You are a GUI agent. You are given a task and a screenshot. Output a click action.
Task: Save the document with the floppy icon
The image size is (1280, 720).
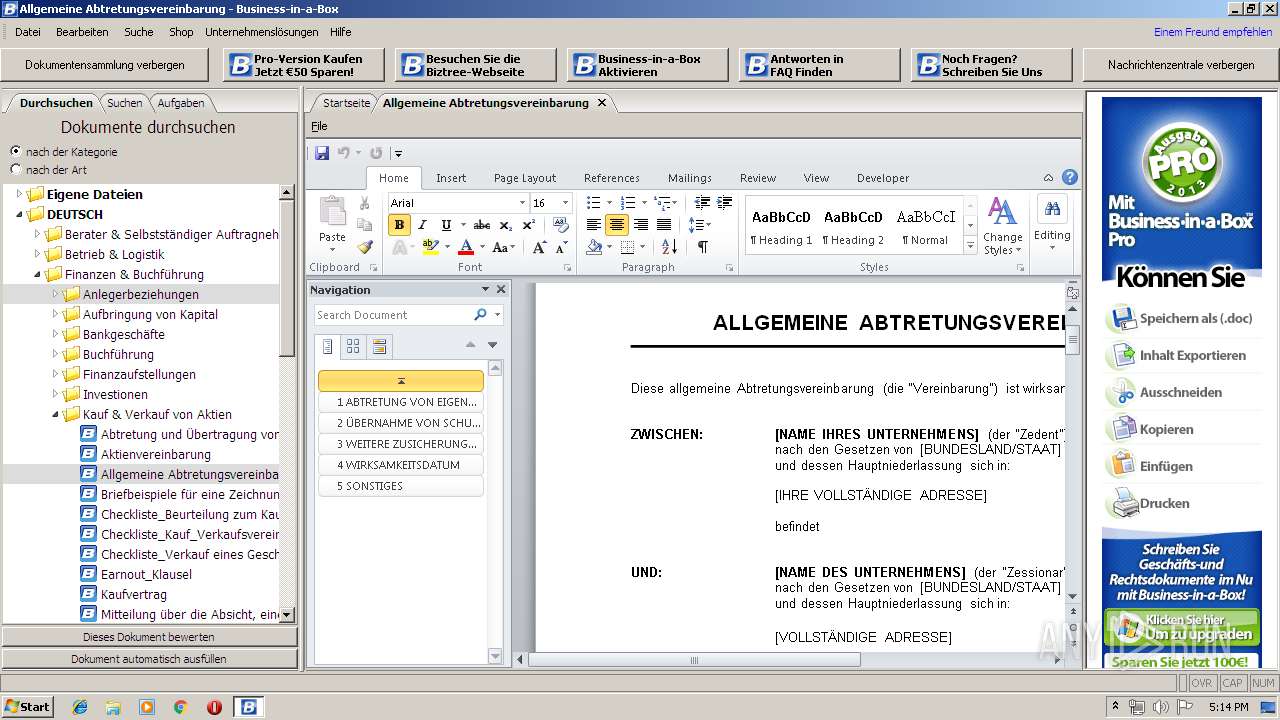coord(321,153)
